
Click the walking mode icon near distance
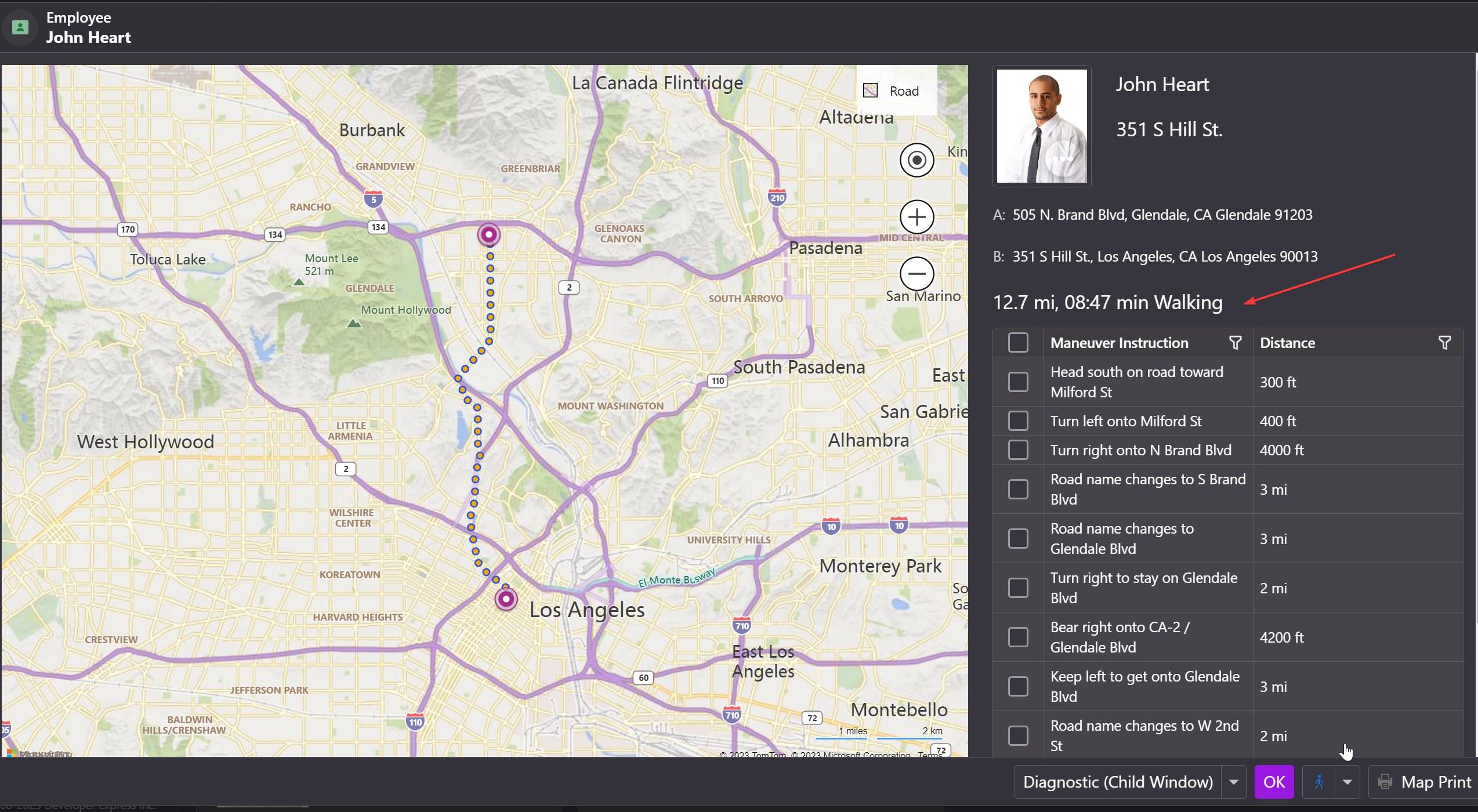1319,781
